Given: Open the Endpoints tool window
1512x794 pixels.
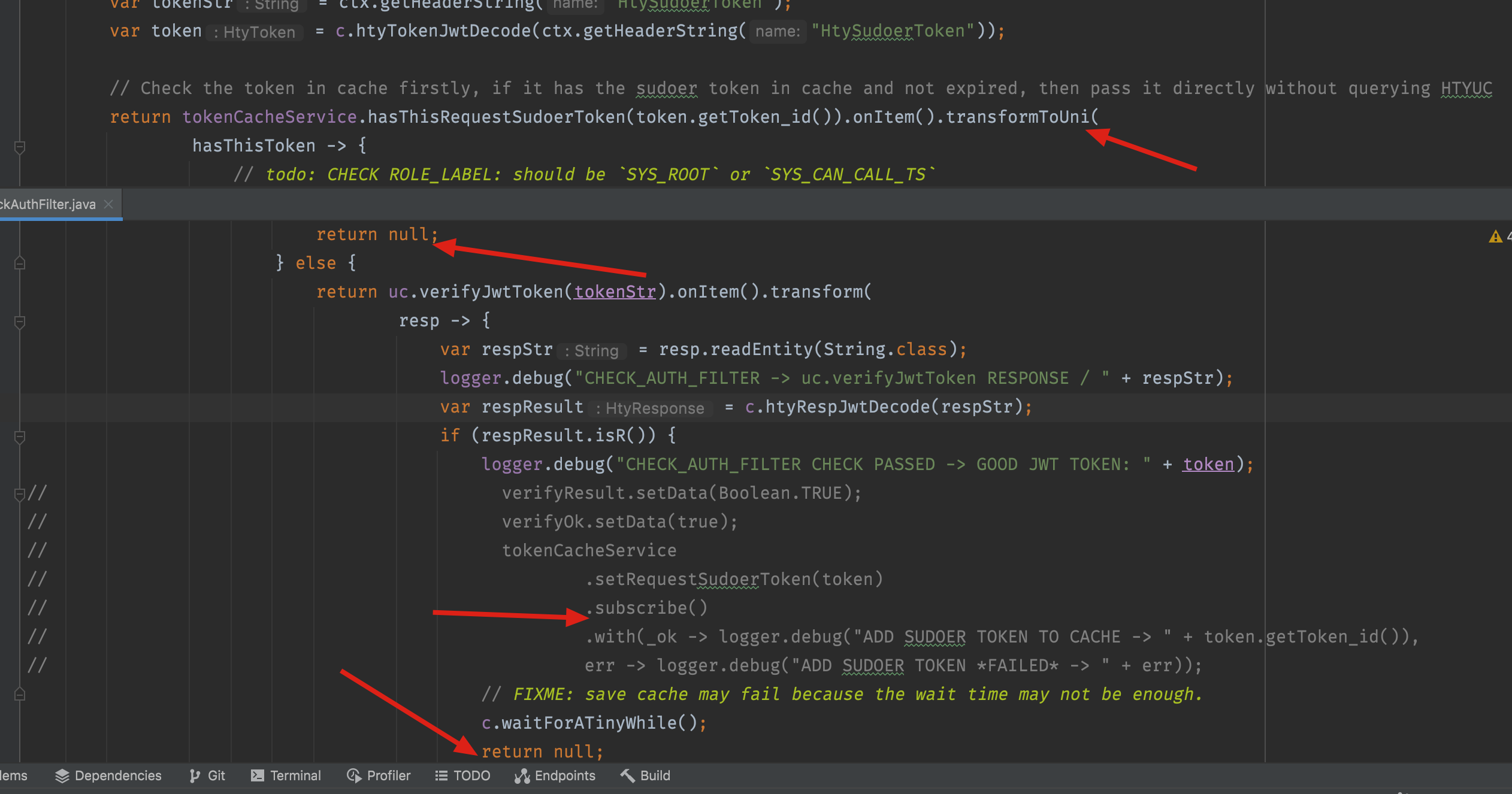Looking at the screenshot, I should (555, 775).
